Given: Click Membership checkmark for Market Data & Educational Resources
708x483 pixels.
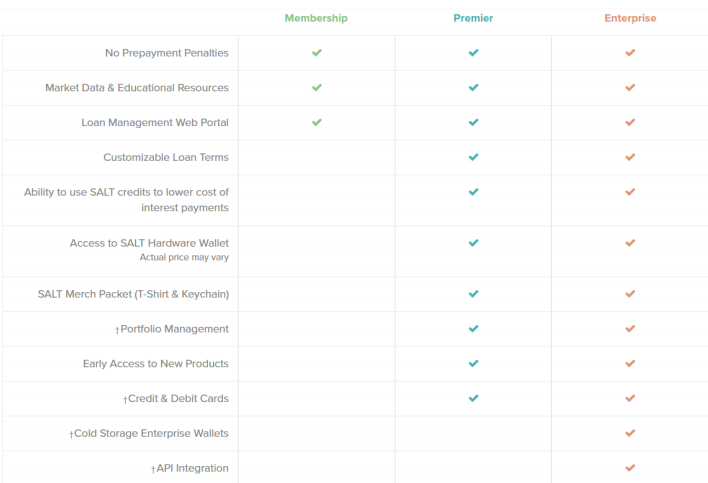Looking at the screenshot, I should click(317, 87).
